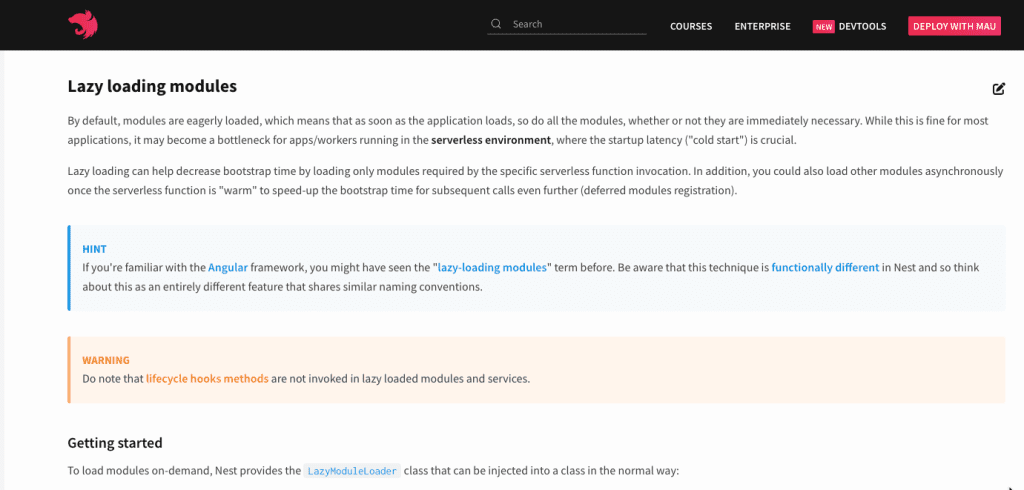Open the lazy-loading modules link

coord(492,267)
